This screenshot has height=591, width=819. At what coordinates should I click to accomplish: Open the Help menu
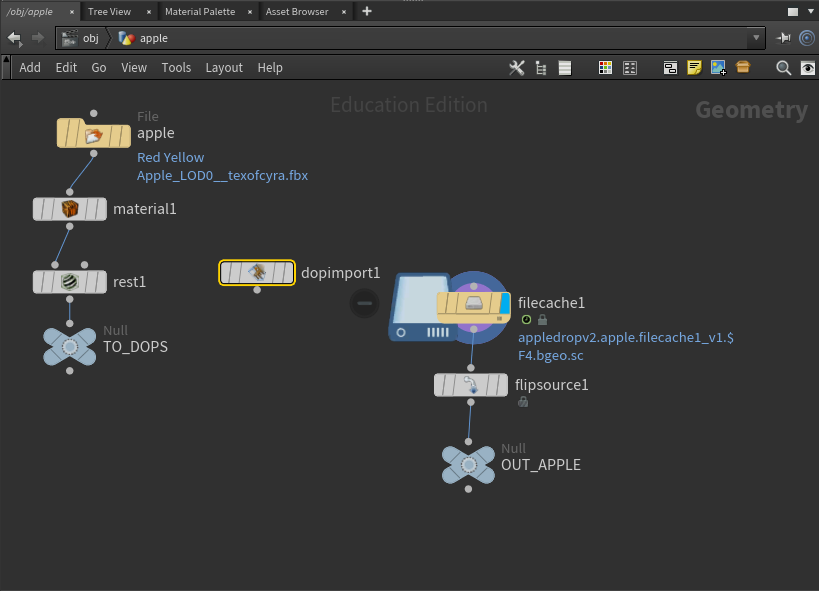click(x=270, y=67)
